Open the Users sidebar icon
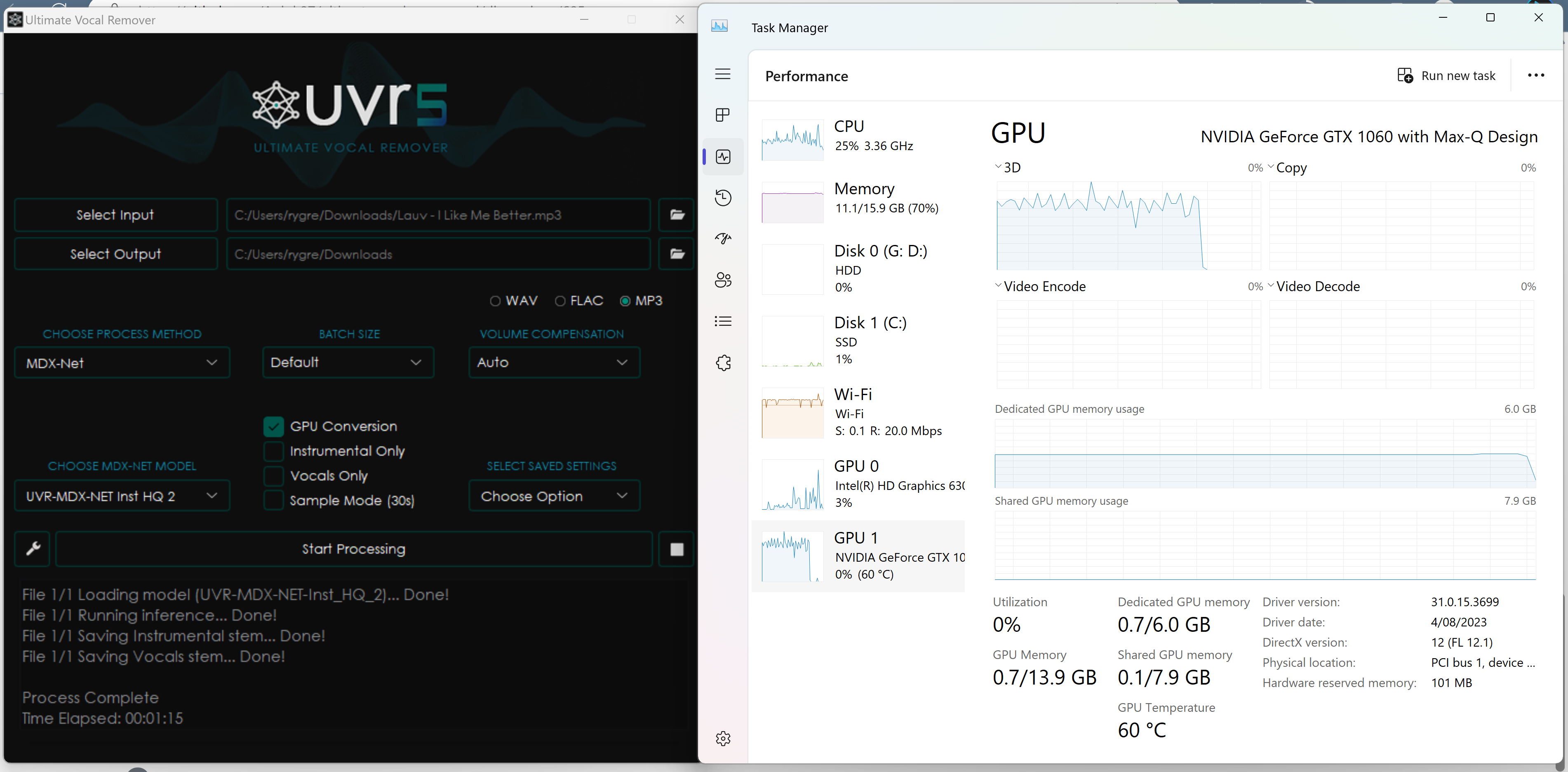This screenshot has width=1568, height=772. point(723,280)
